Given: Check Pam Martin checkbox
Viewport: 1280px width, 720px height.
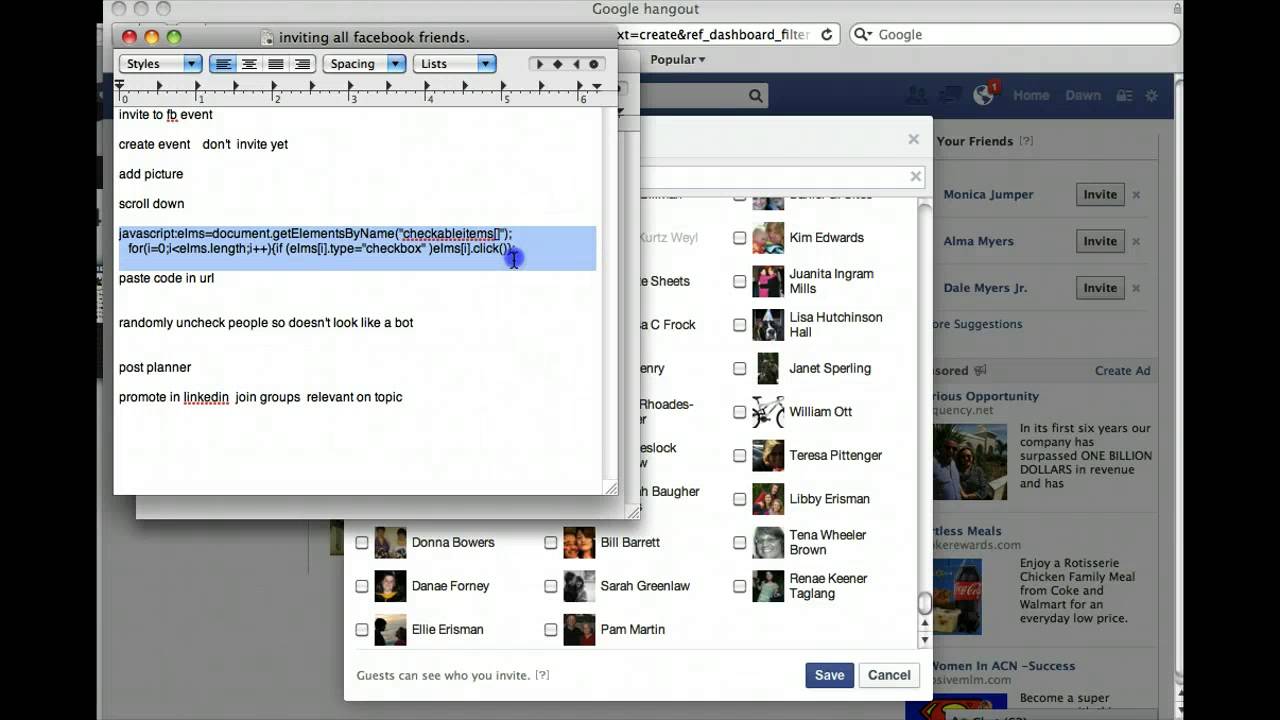Looking at the screenshot, I should pos(551,629).
